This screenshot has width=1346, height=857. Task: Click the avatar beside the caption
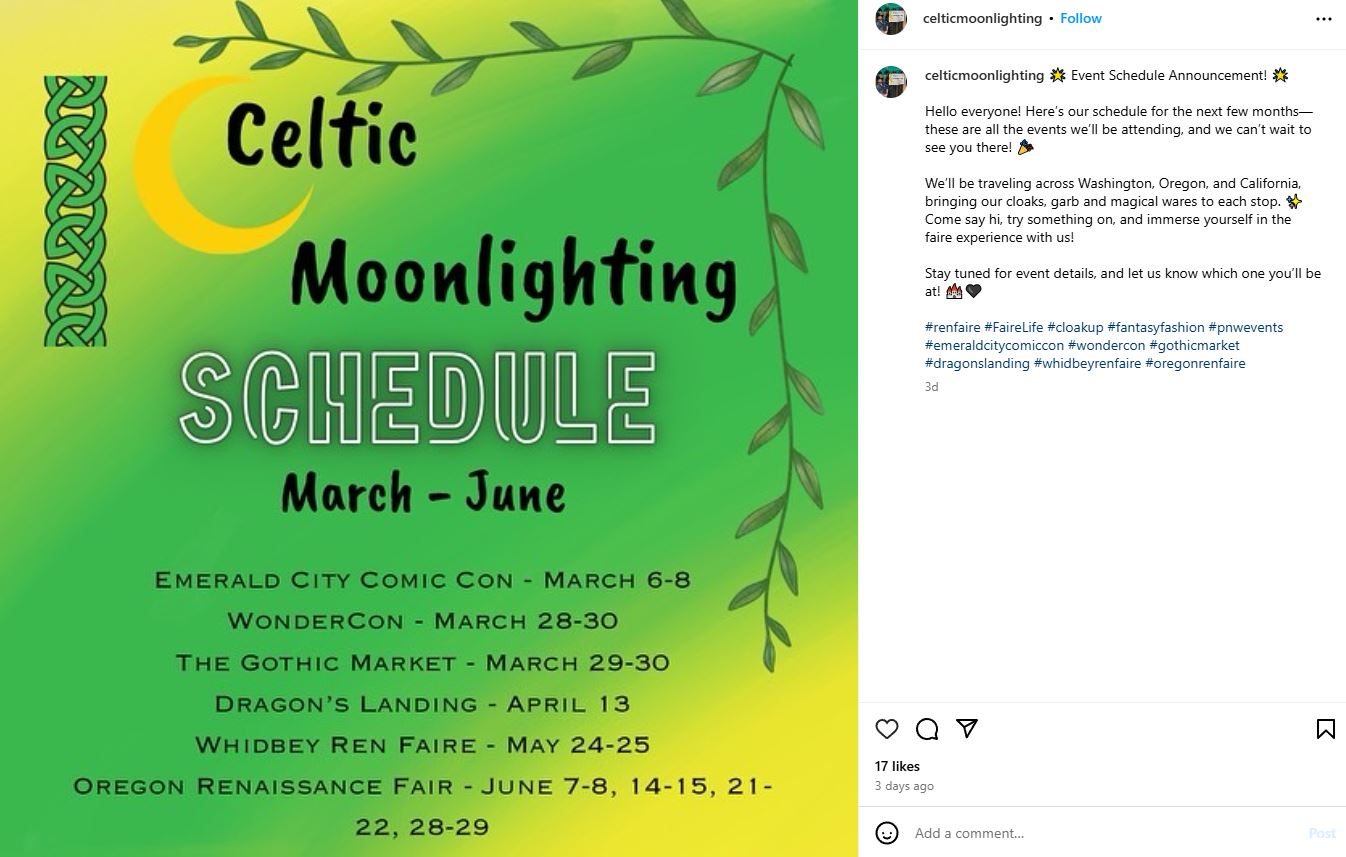click(891, 82)
